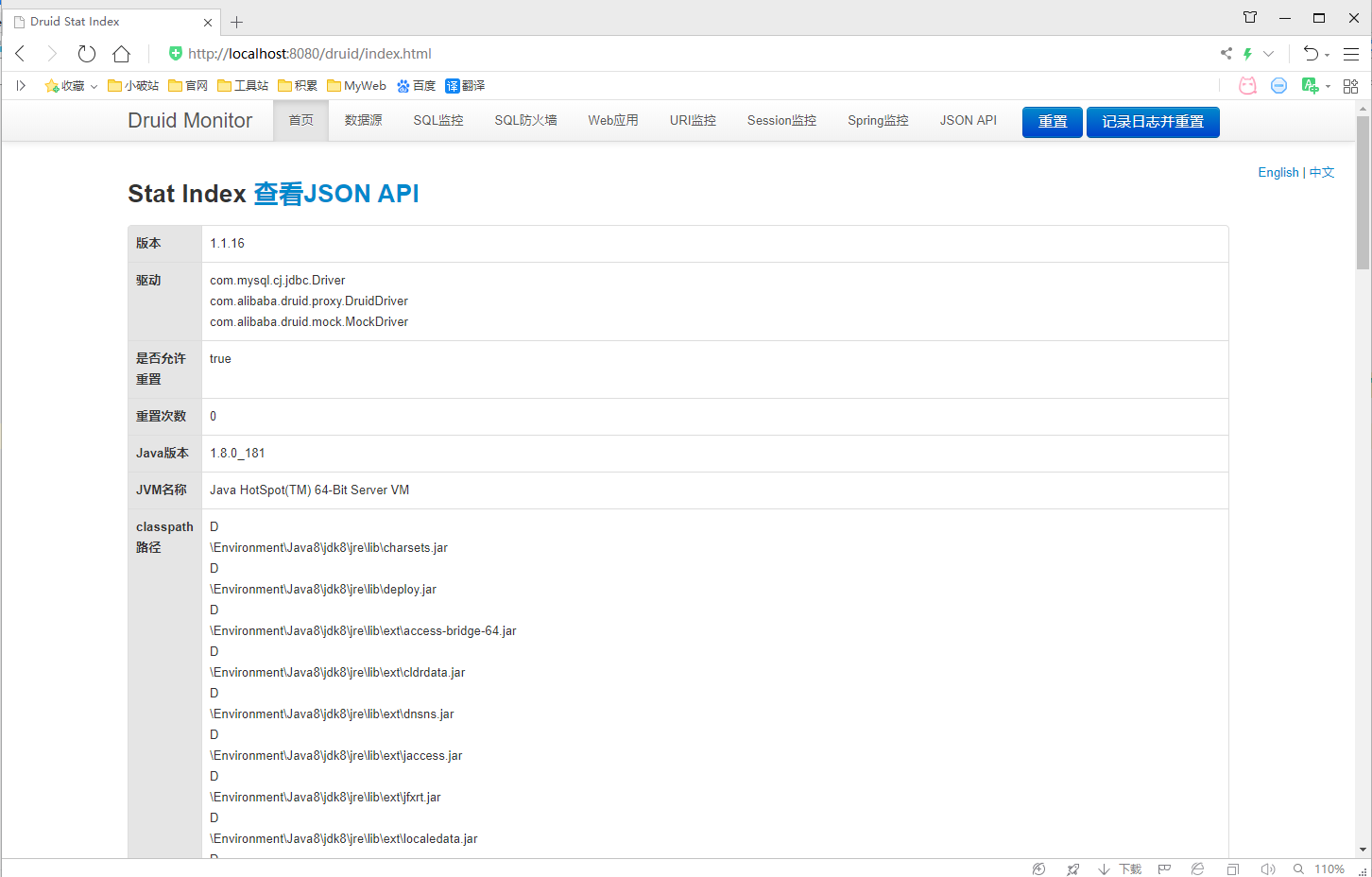Viewport: 1372px width, 877px height.
Task: Click the green translate extension icon
Action: coord(1310,86)
